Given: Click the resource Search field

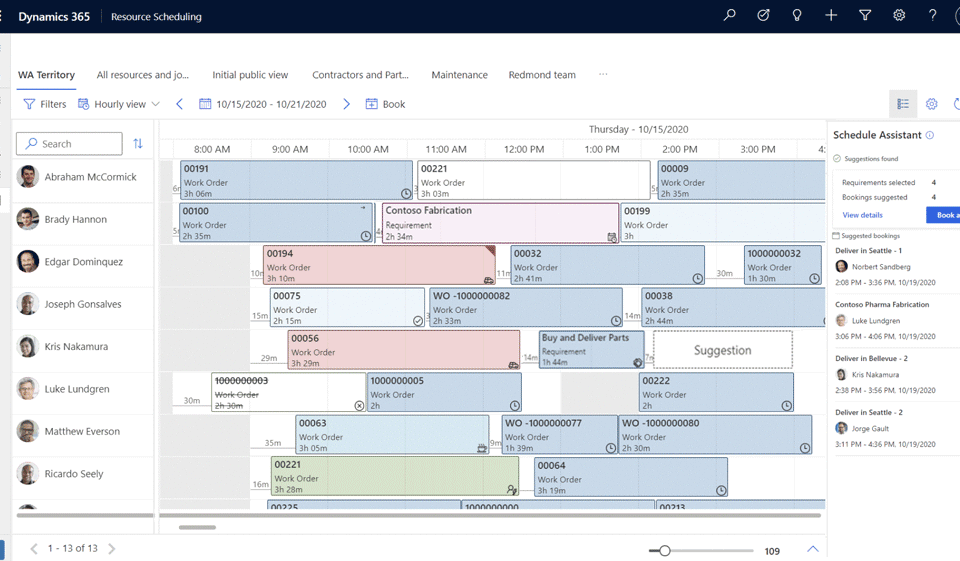Looking at the screenshot, I should click(69, 143).
